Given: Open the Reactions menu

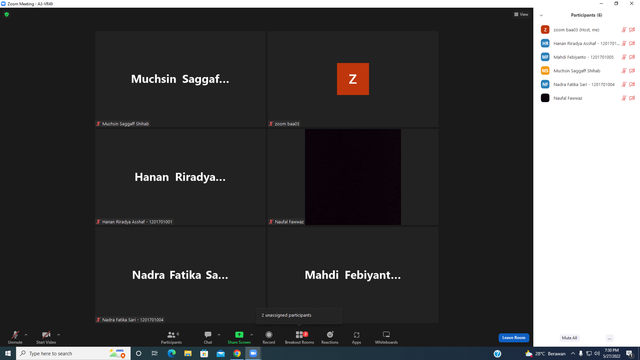Looking at the screenshot, I should click(330, 337).
